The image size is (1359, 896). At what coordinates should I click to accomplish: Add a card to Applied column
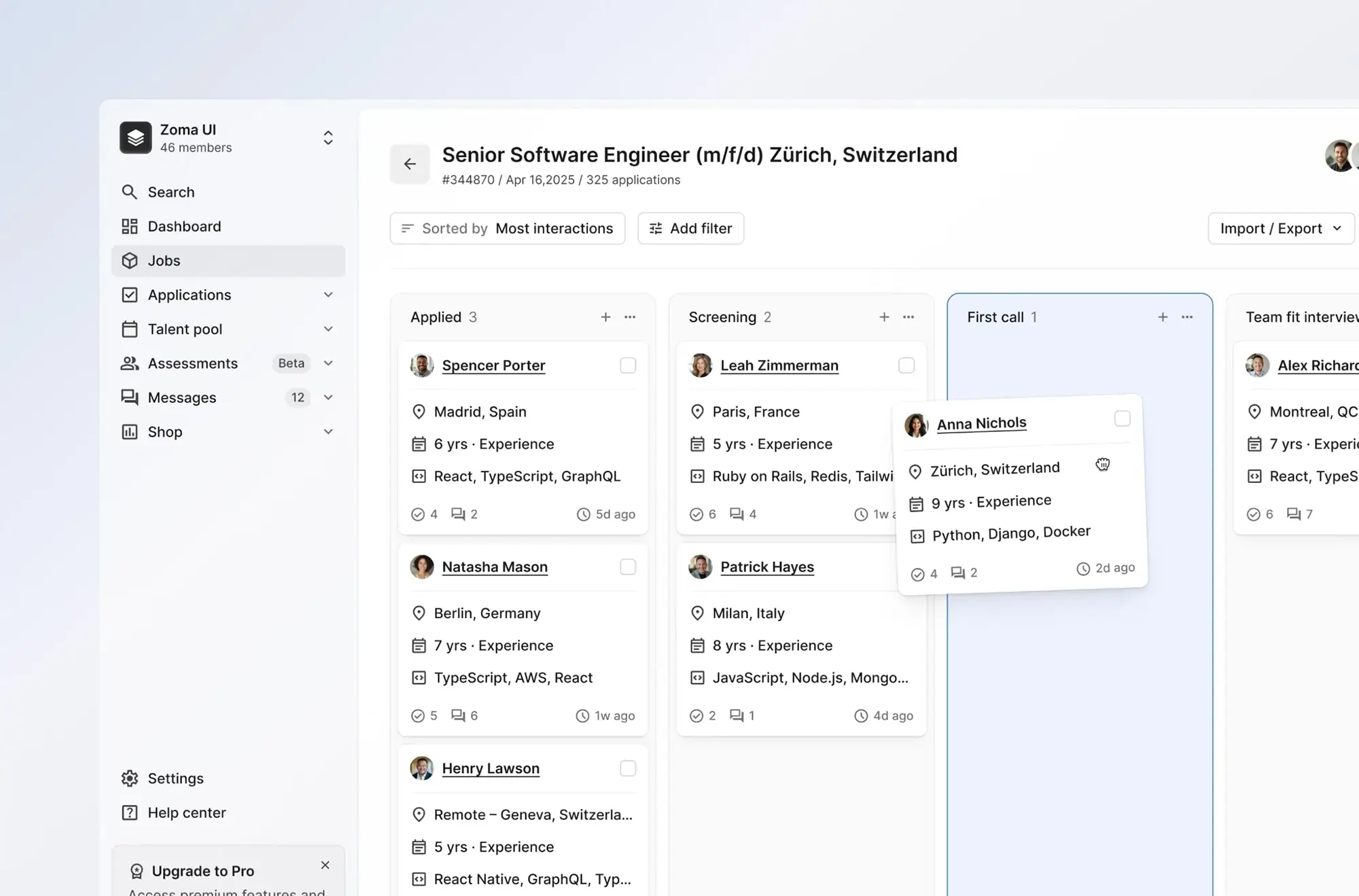[x=605, y=317]
